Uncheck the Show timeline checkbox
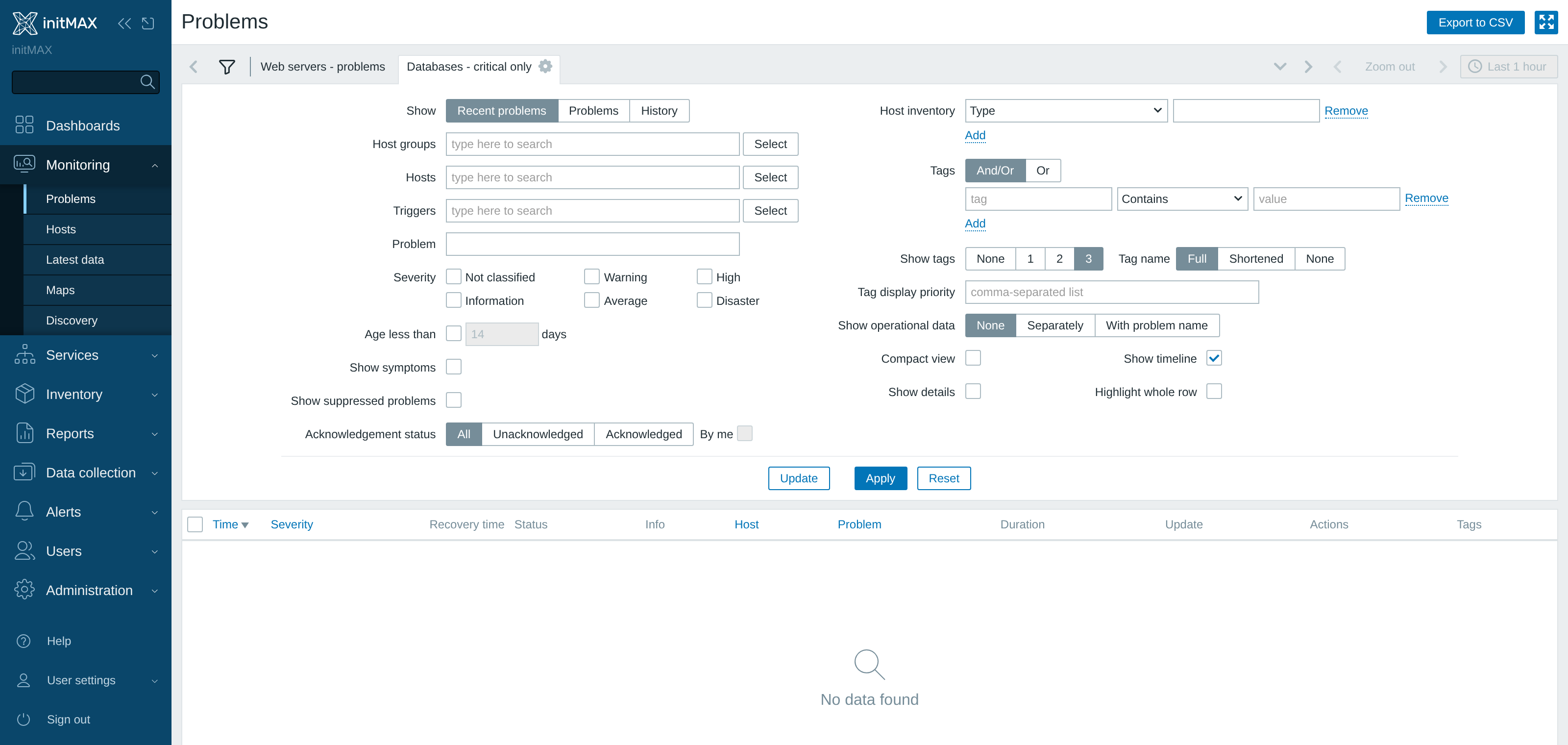Viewport: 1568px width, 745px height. 1214,358
